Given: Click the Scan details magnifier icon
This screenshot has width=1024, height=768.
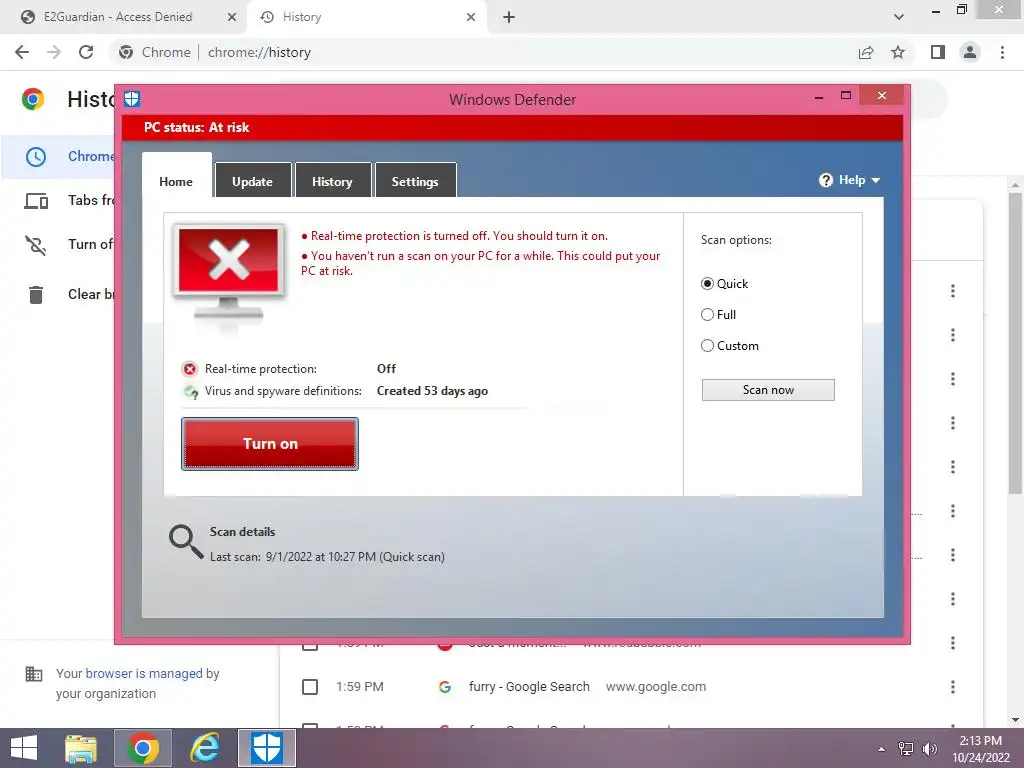Looking at the screenshot, I should point(186,542).
